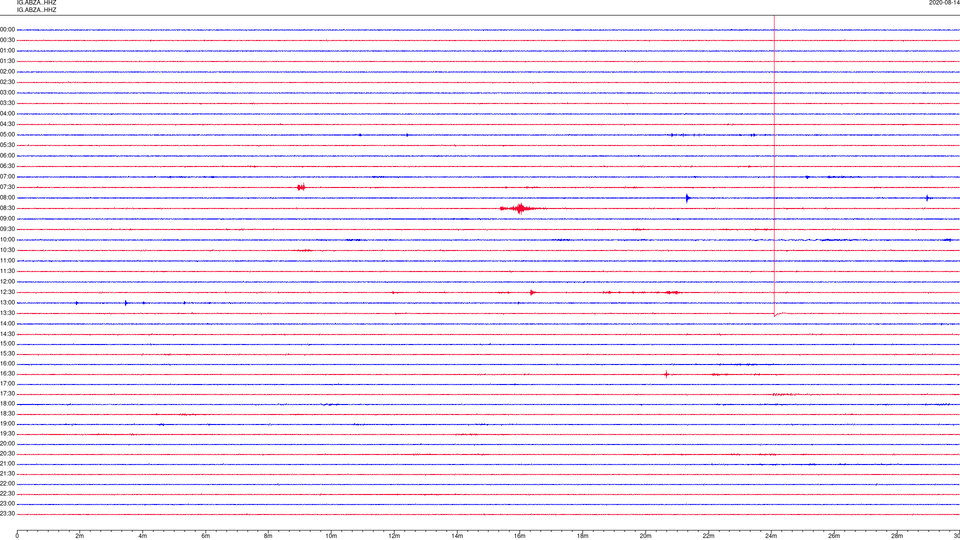Select the 01:30 row label
This screenshot has height=540, width=960.
click(7, 61)
